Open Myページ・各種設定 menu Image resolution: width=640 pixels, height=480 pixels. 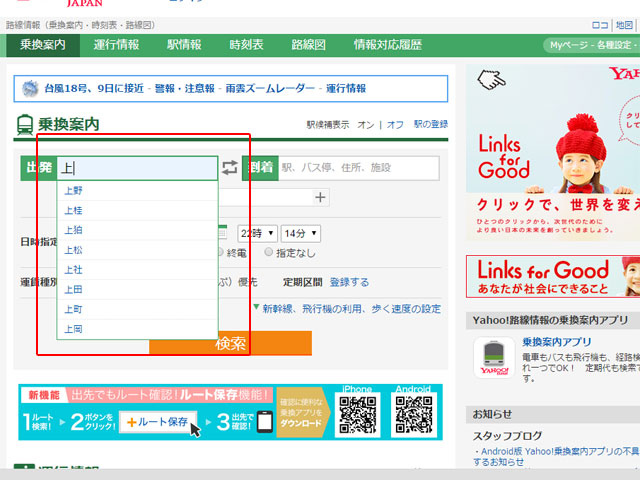point(593,45)
